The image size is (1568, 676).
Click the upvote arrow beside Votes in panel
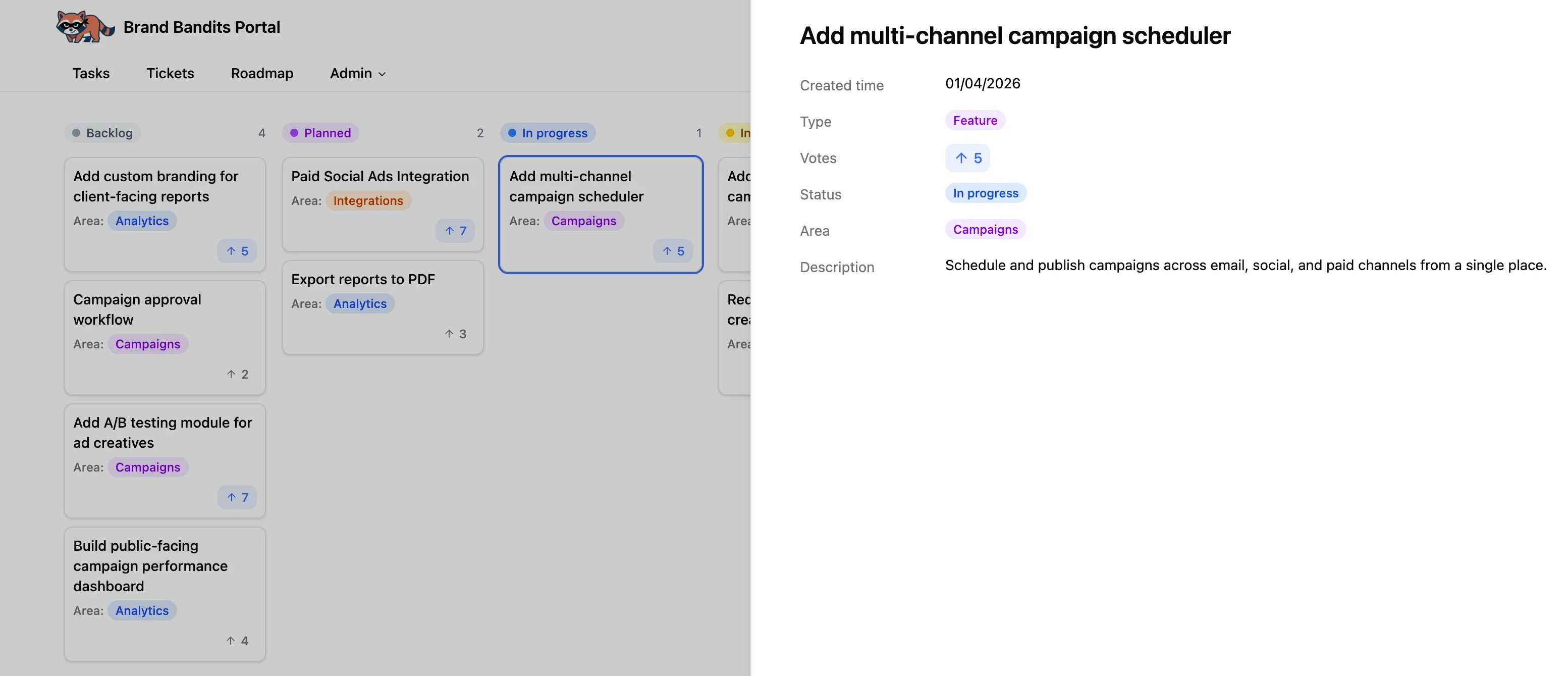click(x=967, y=158)
